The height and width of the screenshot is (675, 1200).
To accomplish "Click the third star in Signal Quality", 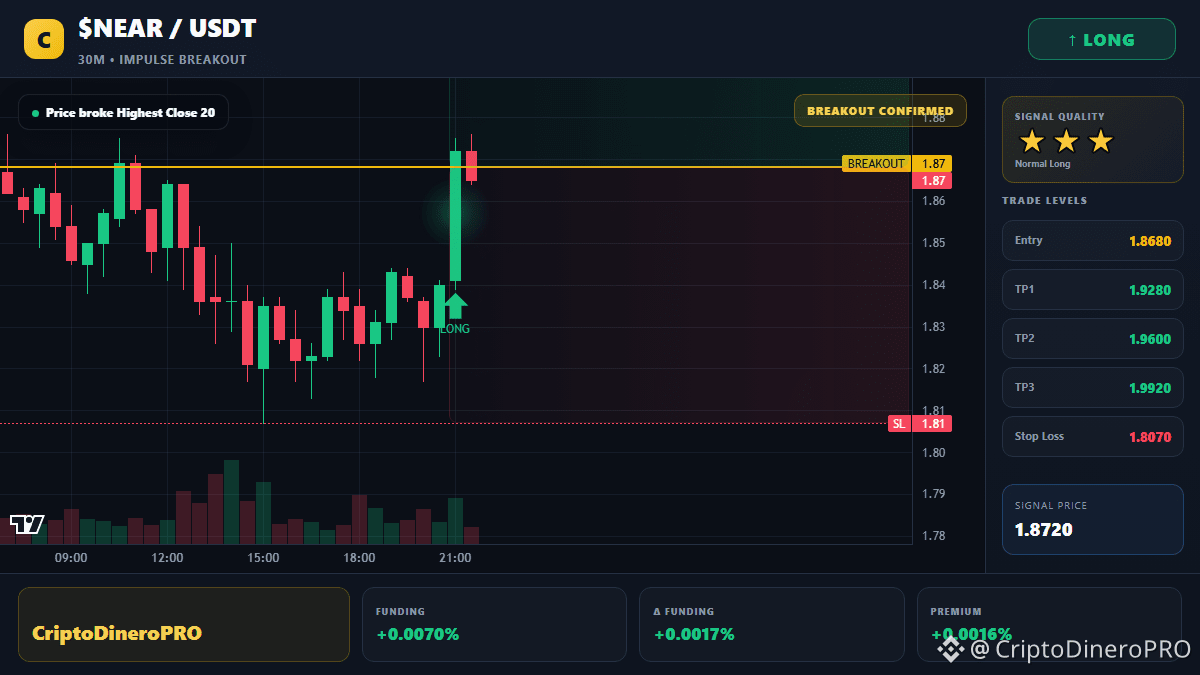I will coord(1100,141).
